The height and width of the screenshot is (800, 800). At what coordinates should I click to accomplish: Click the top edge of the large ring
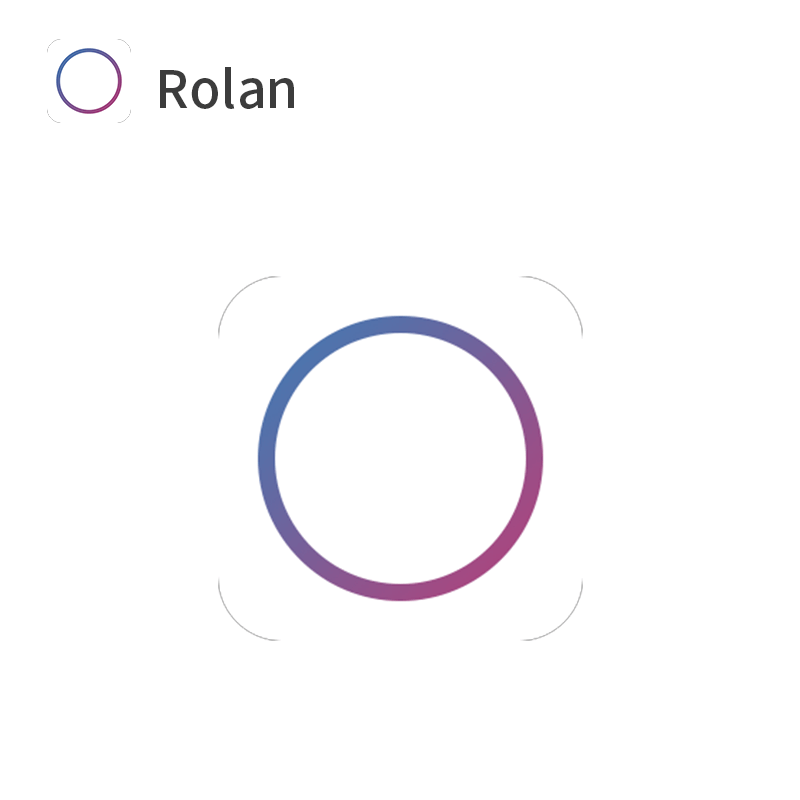pos(400,325)
